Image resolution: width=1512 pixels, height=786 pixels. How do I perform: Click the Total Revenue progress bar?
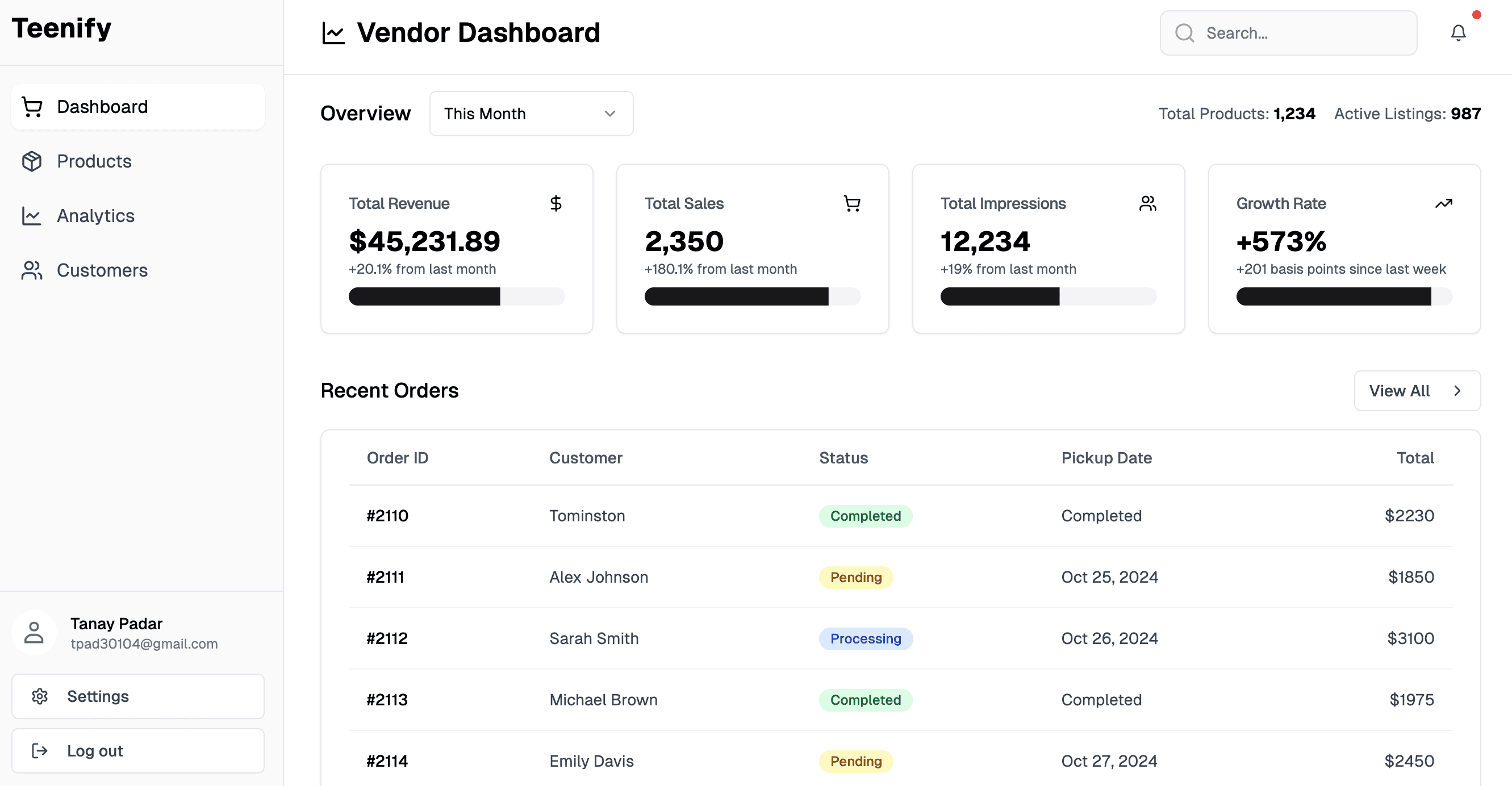tap(456, 296)
